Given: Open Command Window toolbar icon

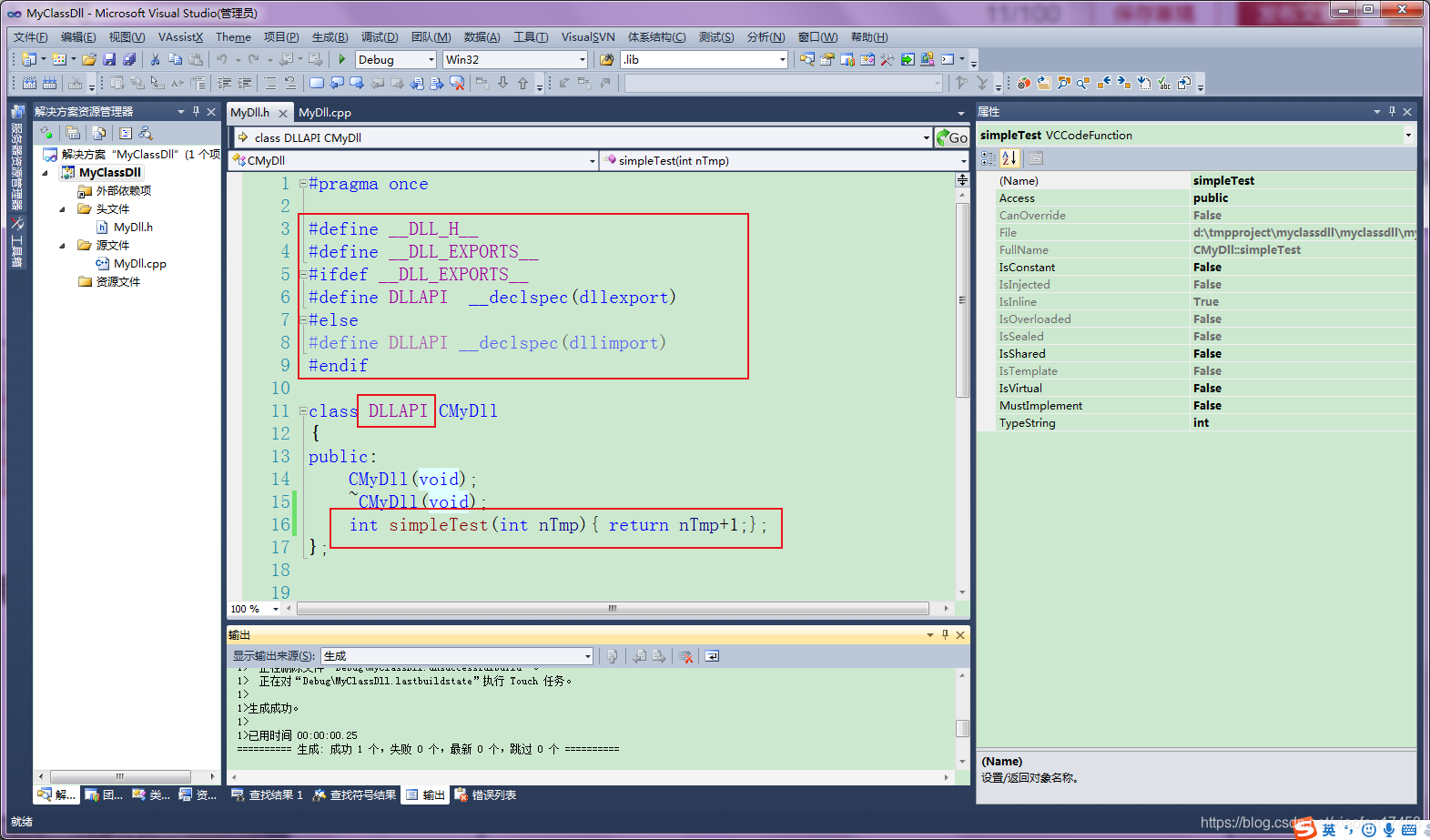Looking at the screenshot, I should coord(948,59).
